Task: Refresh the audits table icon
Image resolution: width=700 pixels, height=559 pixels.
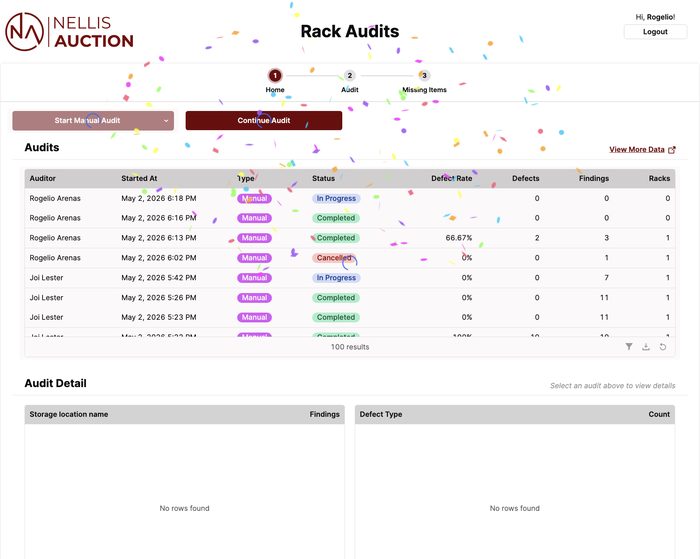Action: click(x=663, y=346)
